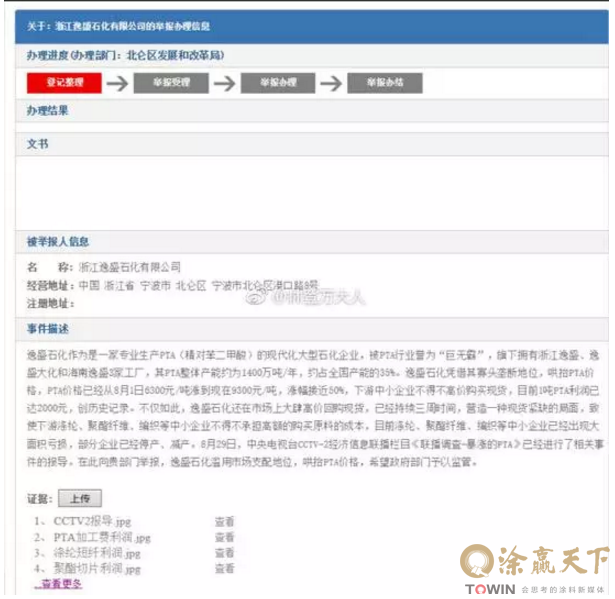The height and width of the screenshot is (599, 615).
Task: Click the red 登记整理 step button
Action: pos(64,83)
